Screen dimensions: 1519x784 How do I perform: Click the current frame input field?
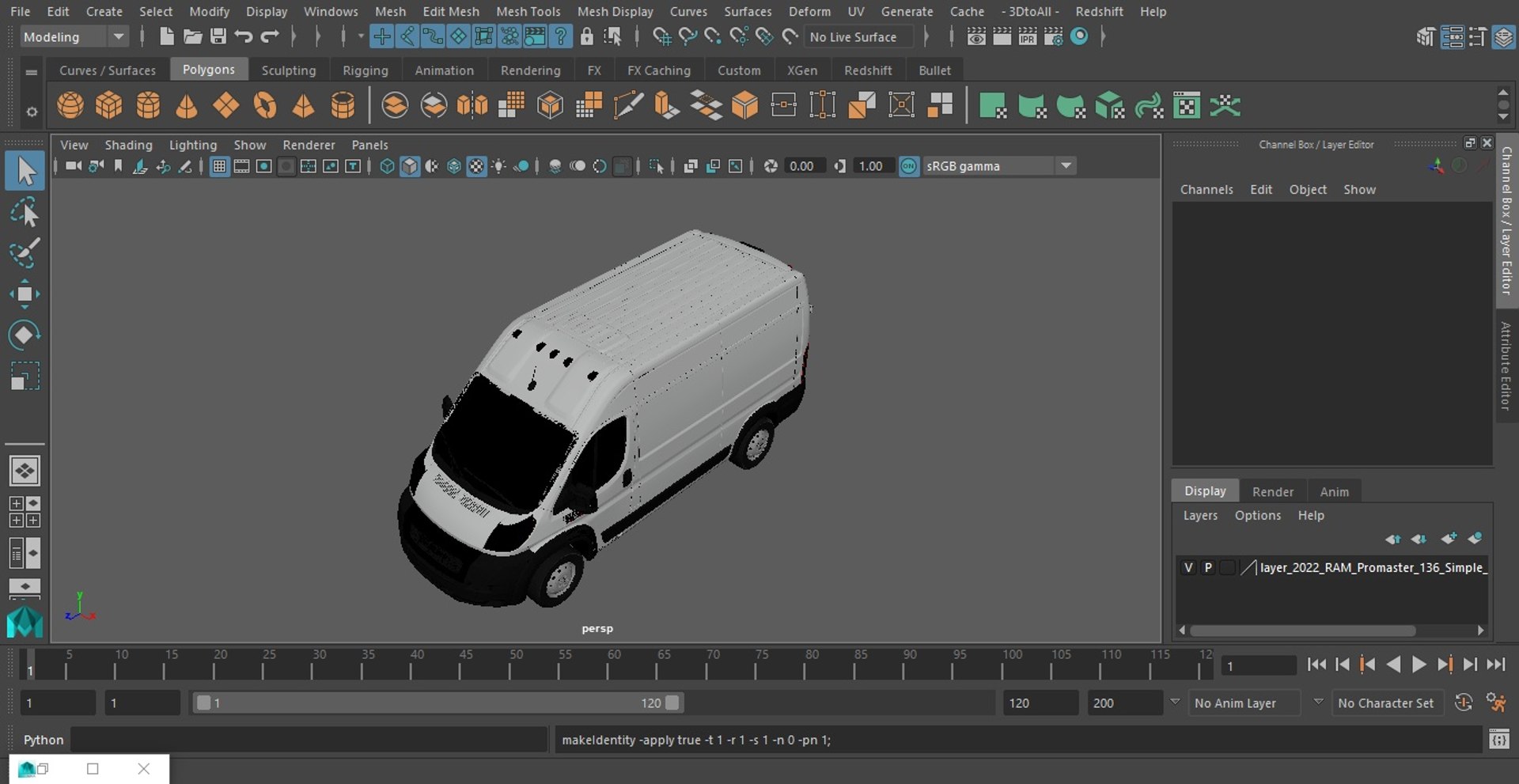[1258, 665]
